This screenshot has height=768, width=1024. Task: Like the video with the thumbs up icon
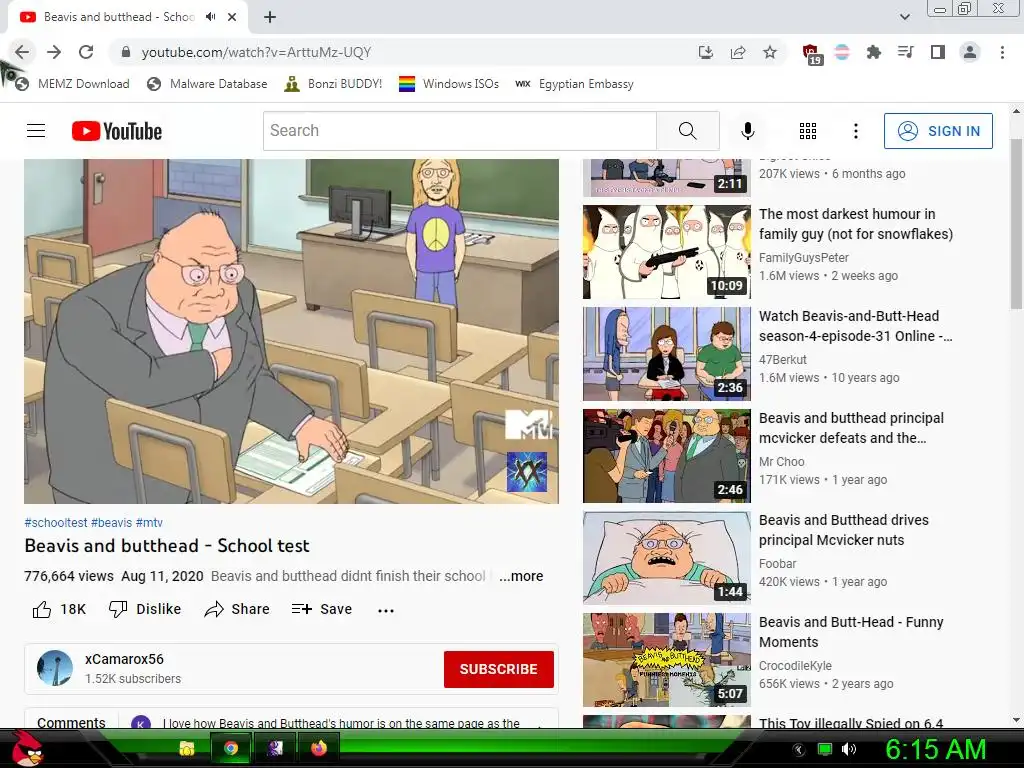click(42, 609)
